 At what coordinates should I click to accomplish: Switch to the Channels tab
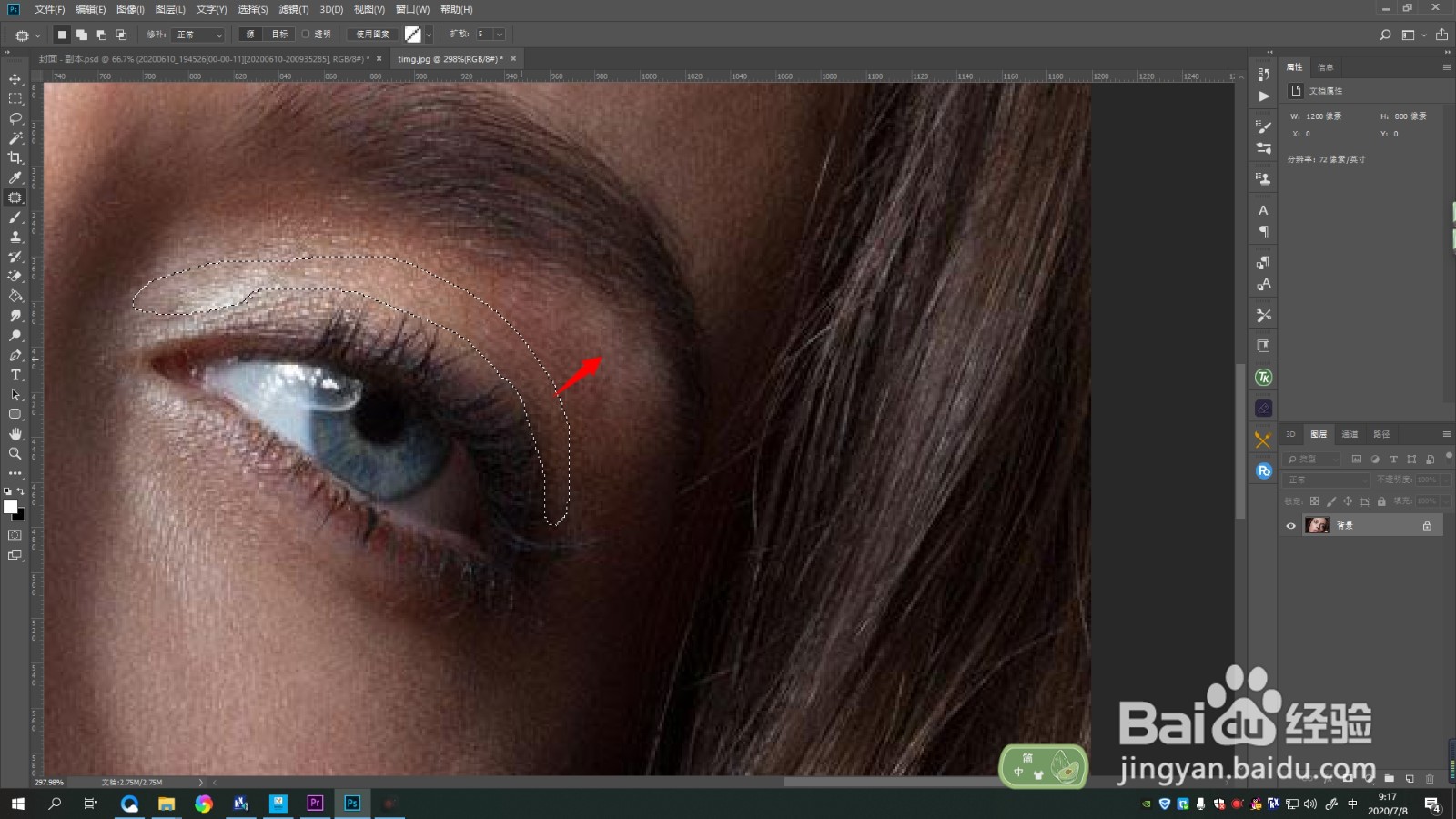click(1350, 434)
